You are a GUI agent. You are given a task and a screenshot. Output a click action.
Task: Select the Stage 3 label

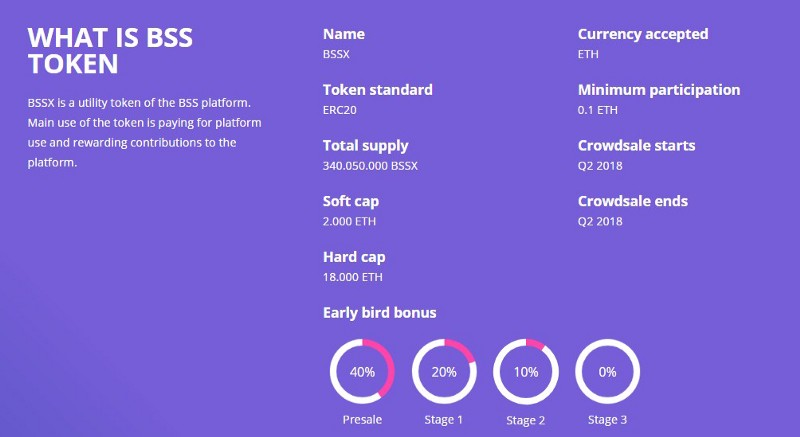coord(607,420)
